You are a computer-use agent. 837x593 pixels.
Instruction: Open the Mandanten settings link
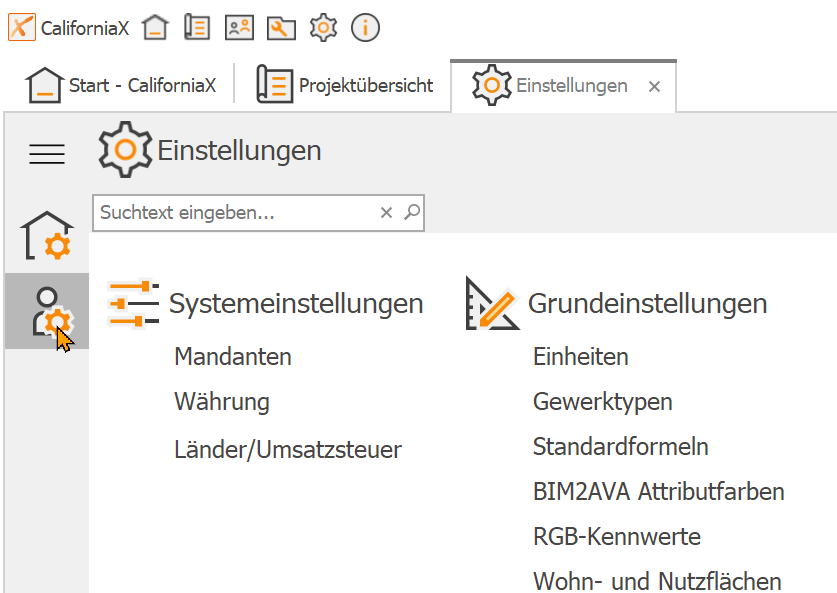coord(233,356)
